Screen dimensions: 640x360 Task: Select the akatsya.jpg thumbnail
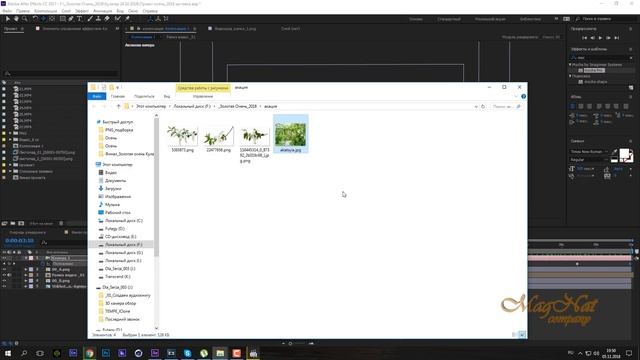(x=290, y=134)
